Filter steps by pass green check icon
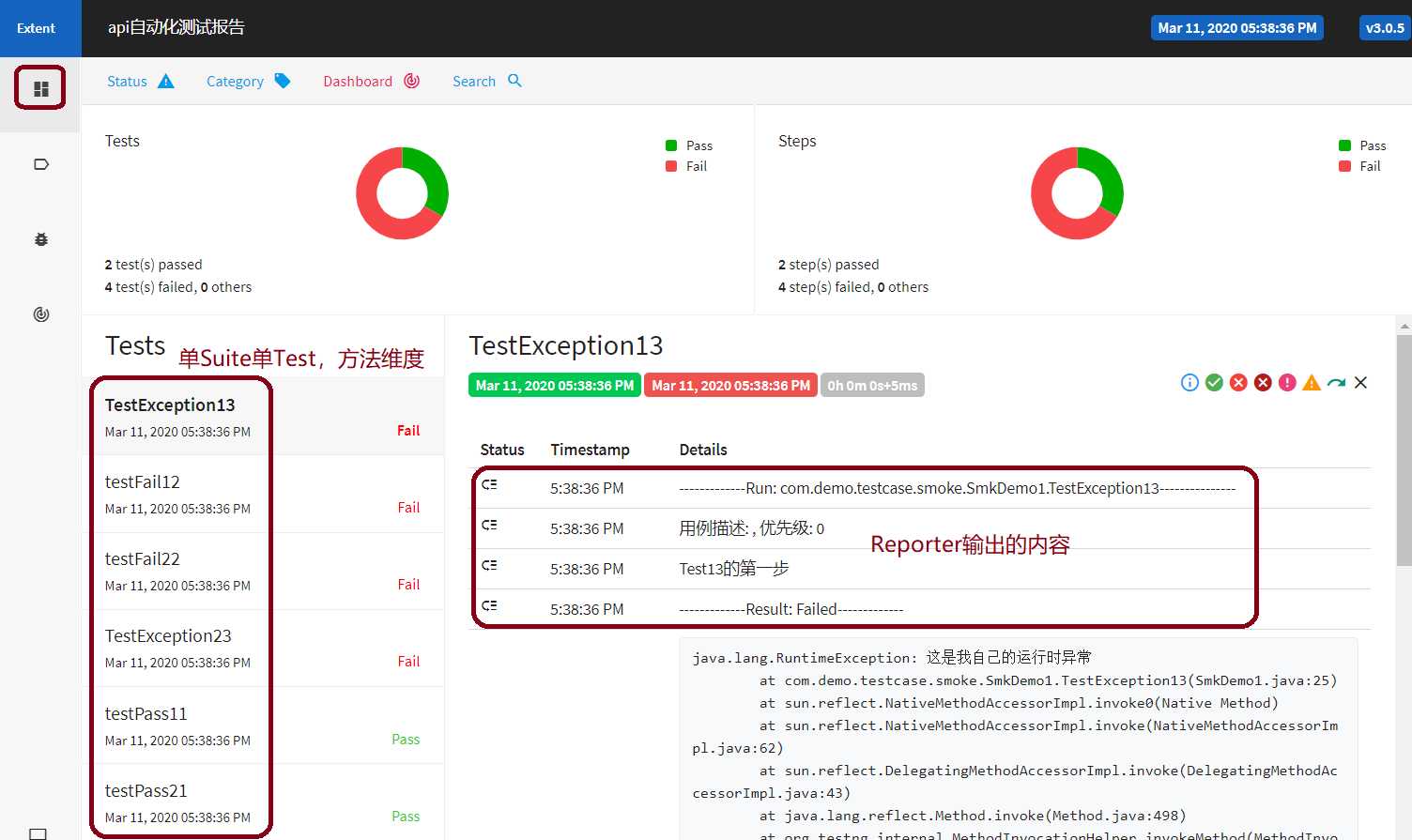 pyautogui.click(x=1214, y=382)
